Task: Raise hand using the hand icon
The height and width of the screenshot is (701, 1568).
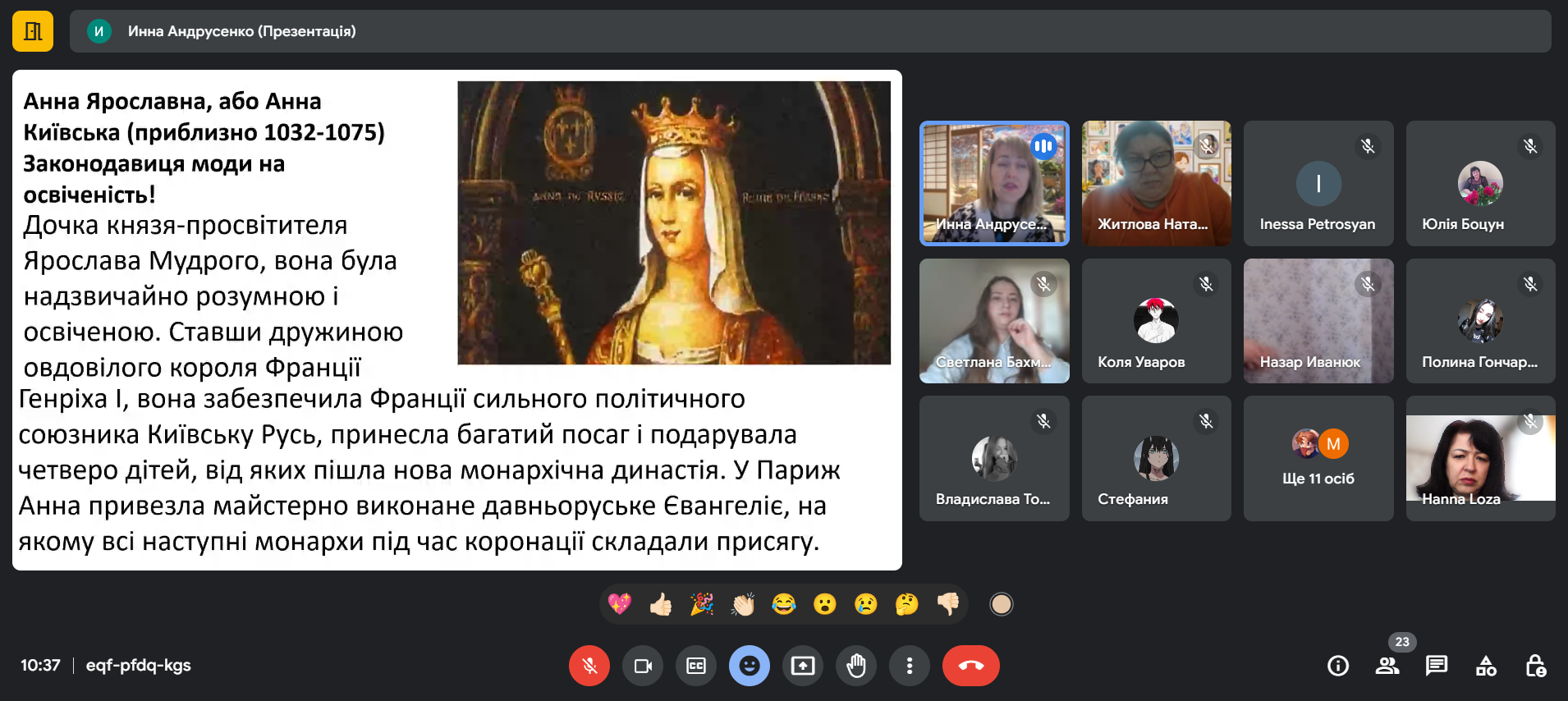Action: [x=856, y=666]
